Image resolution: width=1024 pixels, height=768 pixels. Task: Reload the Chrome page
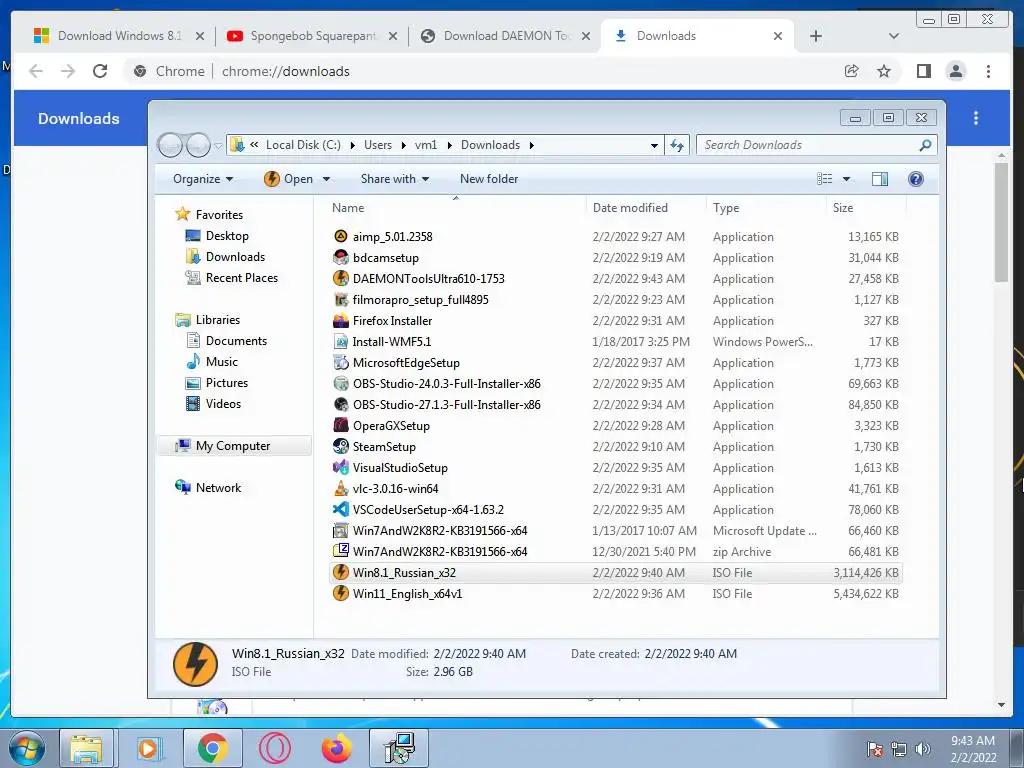[100, 71]
